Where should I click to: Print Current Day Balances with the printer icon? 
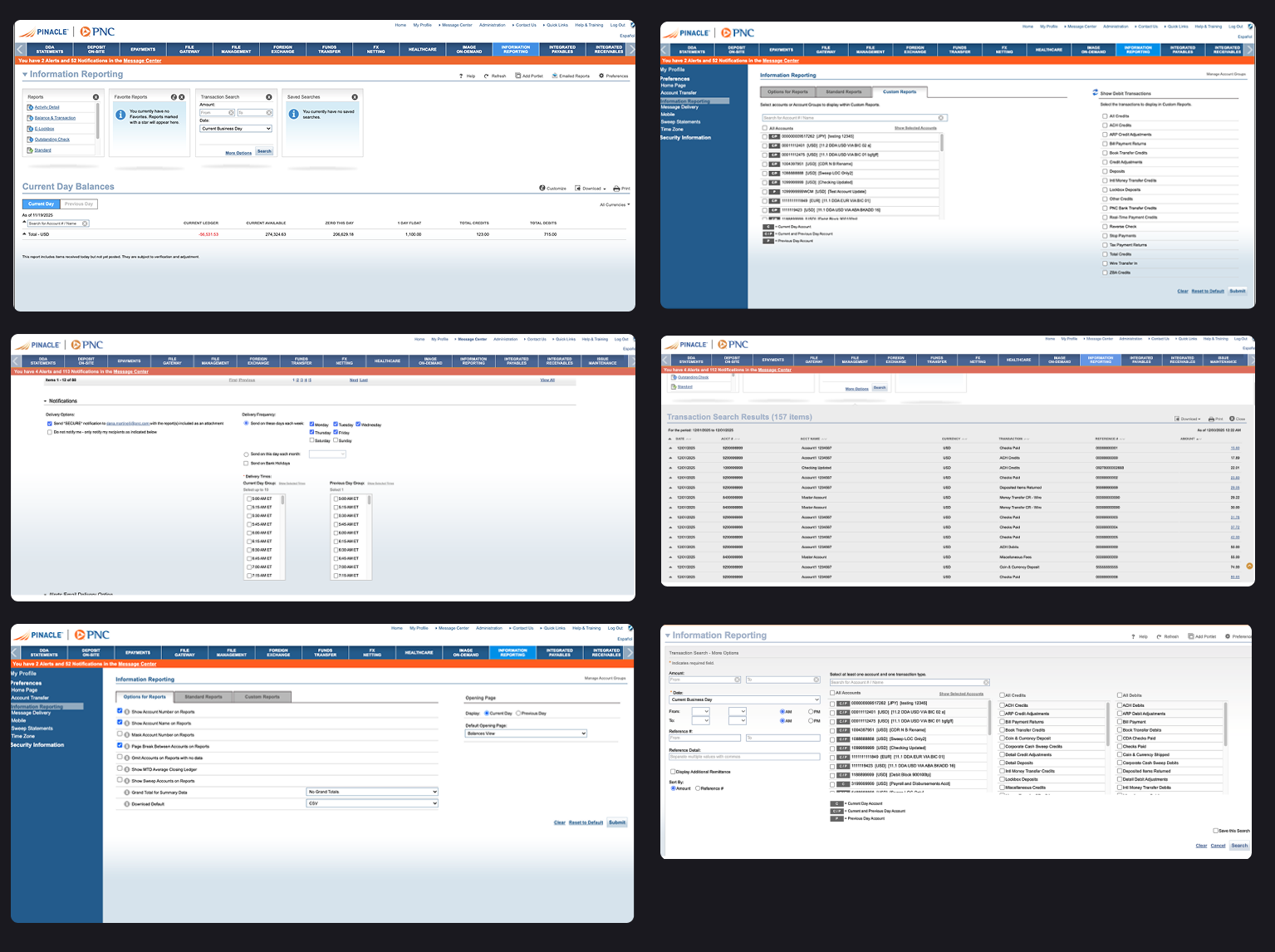pos(616,188)
